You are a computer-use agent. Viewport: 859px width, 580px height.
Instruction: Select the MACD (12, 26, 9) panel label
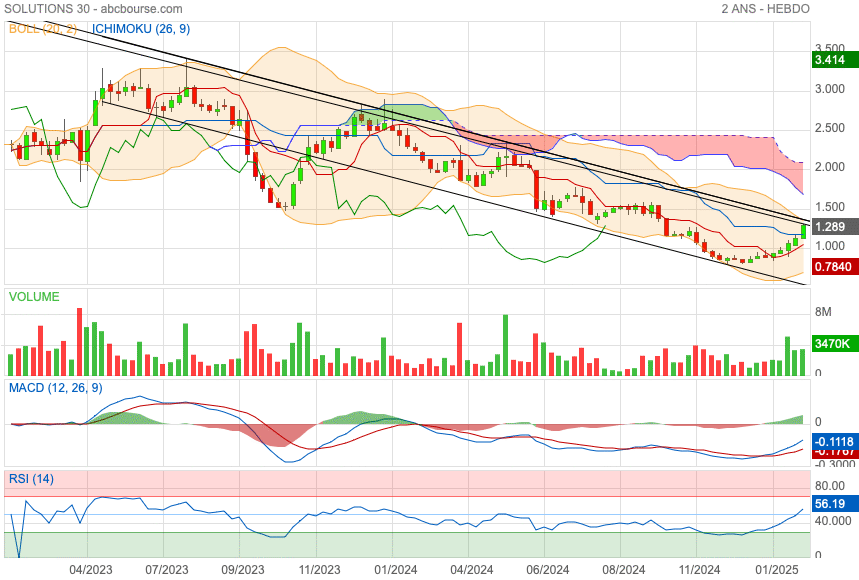[55, 388]
